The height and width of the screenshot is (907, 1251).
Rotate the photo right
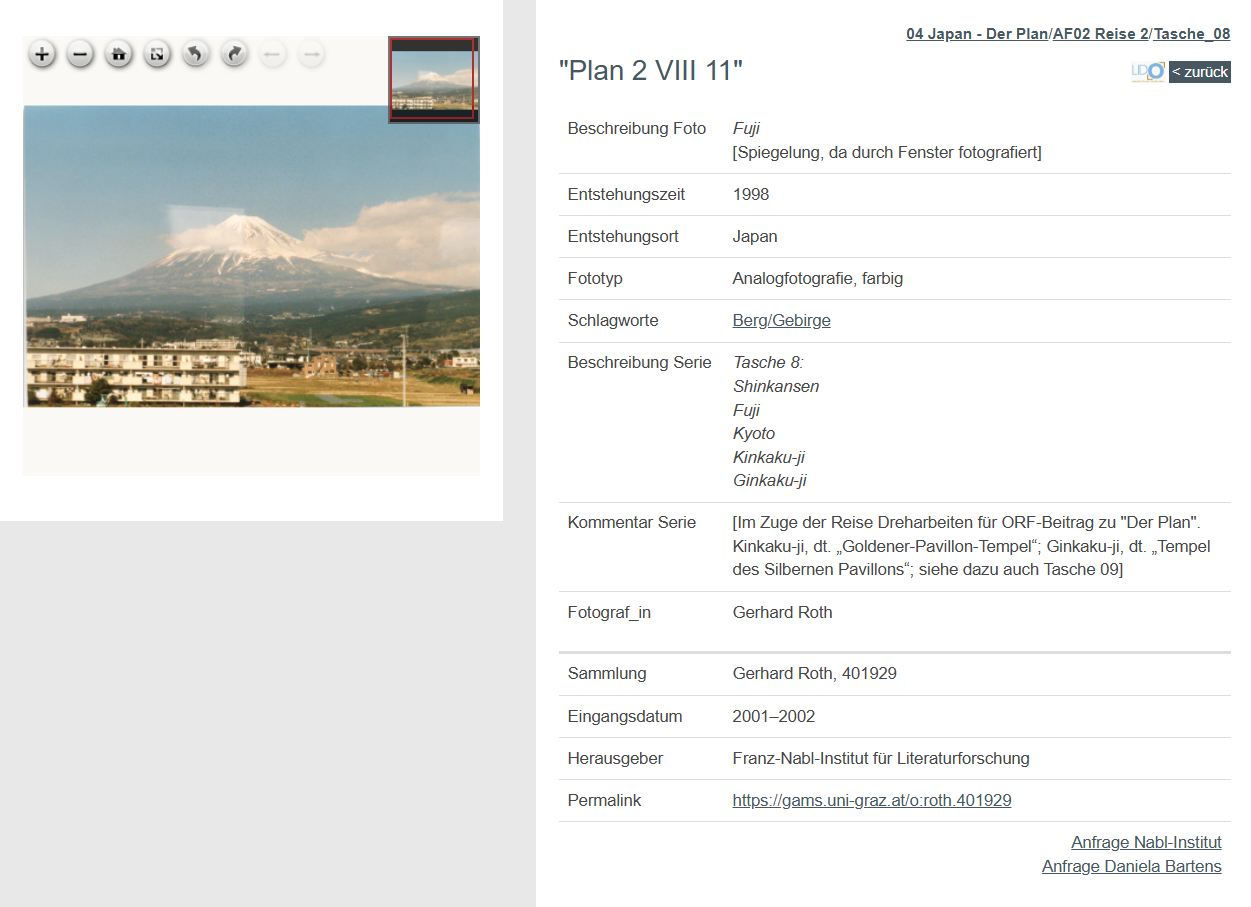click(234, 54)
